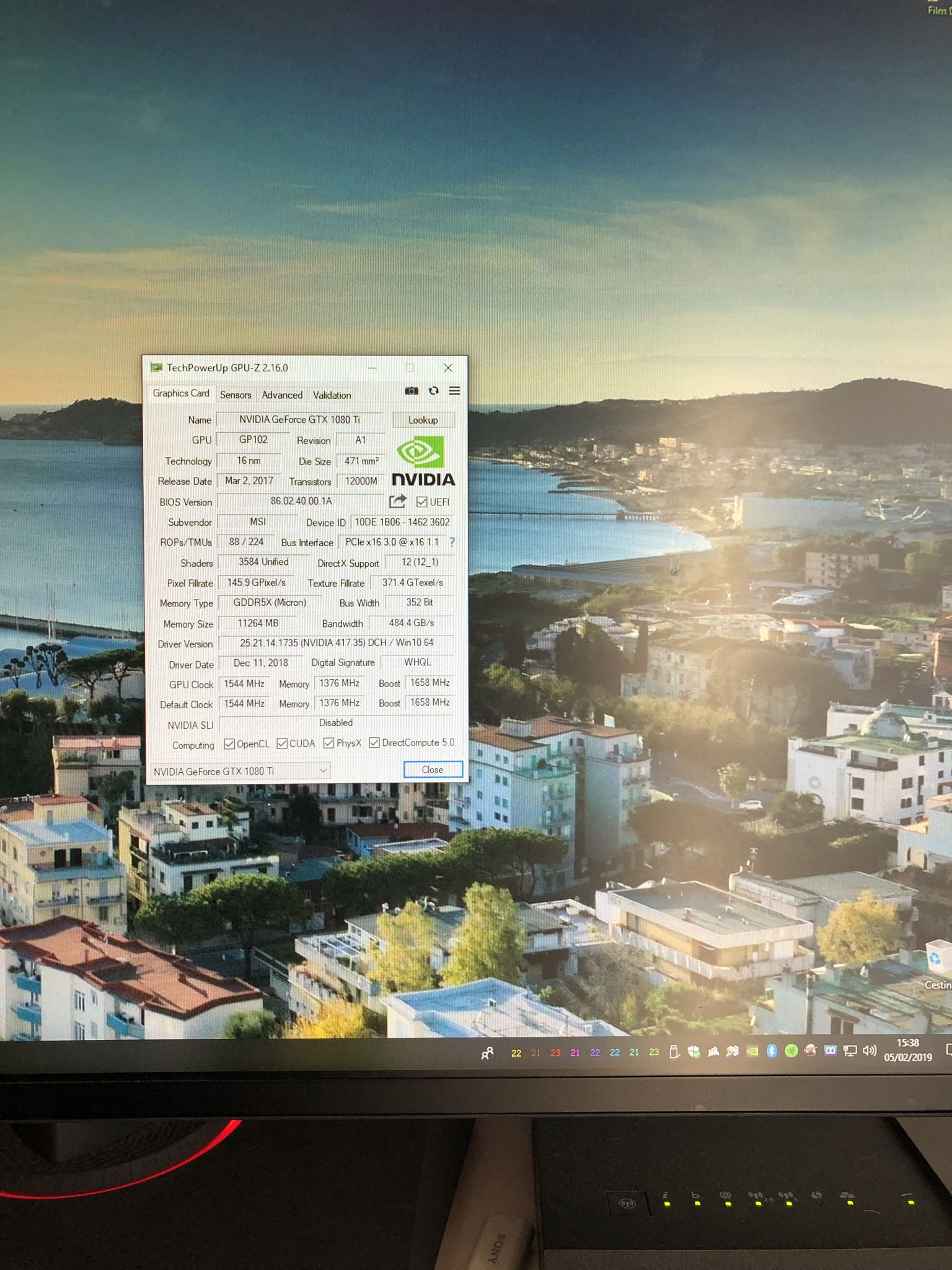The width and height of the screenshot is (952, 1270).
Task: Click the blue split-window tray icon
Action: (x=831, y=1050)
